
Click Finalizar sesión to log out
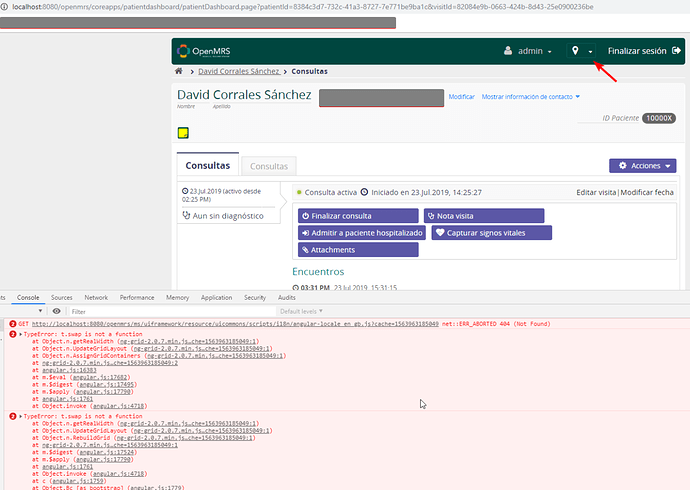point(644,51)
